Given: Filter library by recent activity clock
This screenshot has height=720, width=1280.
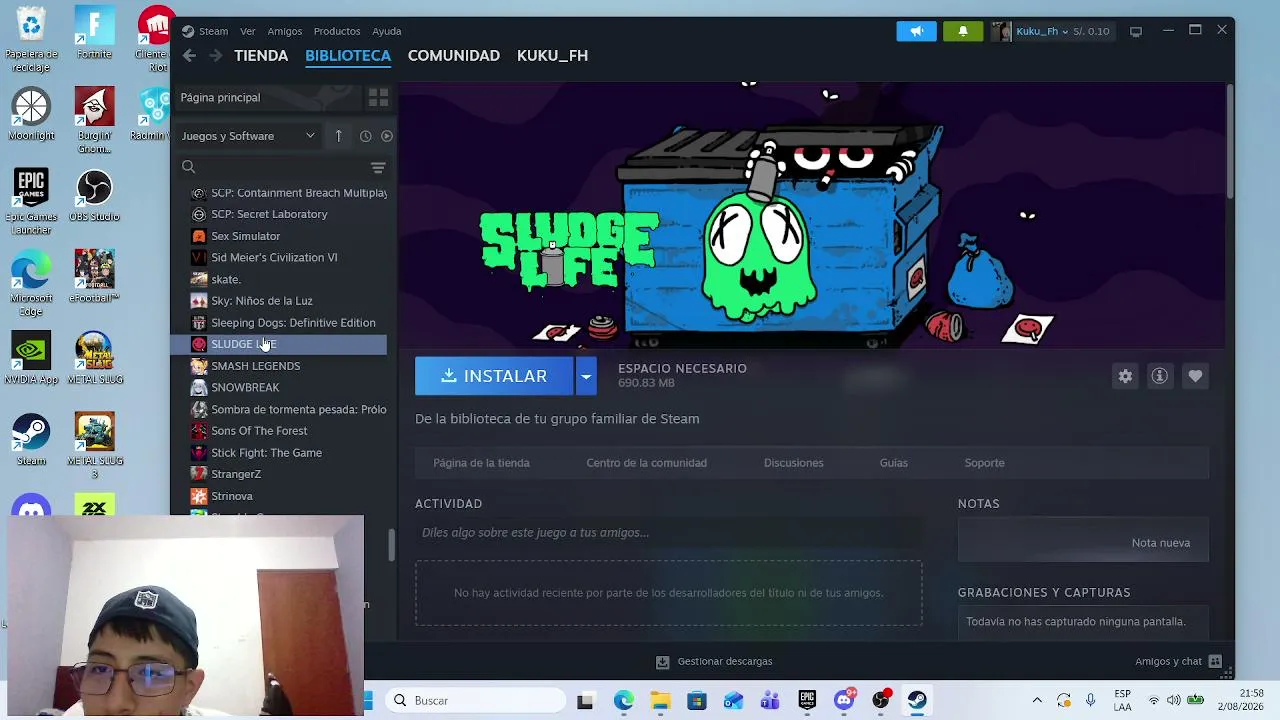Looking at the screenshot, I should click(x=365, y=136).
